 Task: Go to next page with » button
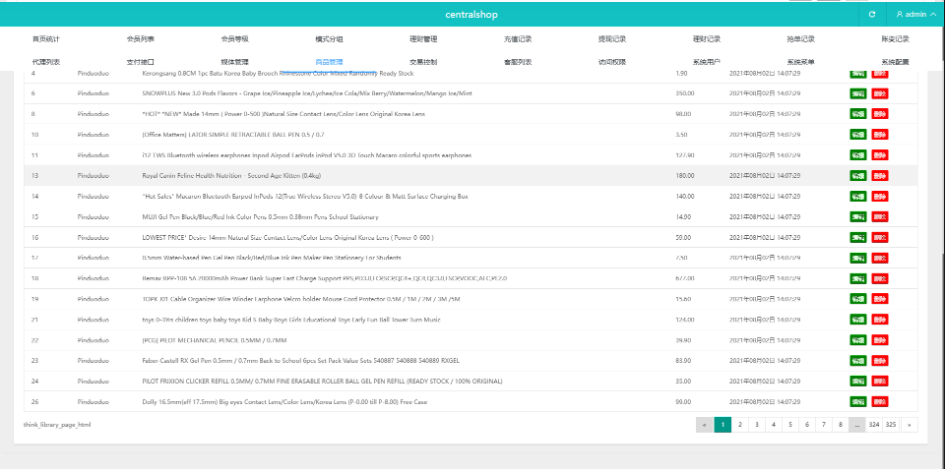click(x=909, y=425)
